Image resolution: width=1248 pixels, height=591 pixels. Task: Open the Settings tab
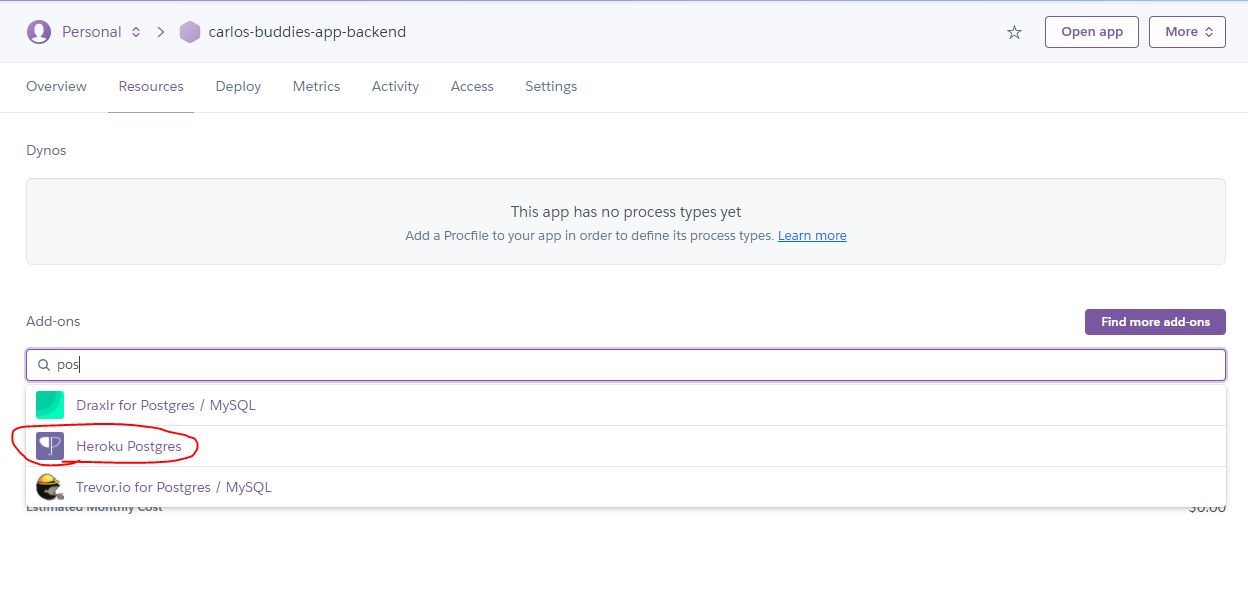pyautogui.click(x=551, y=87)
